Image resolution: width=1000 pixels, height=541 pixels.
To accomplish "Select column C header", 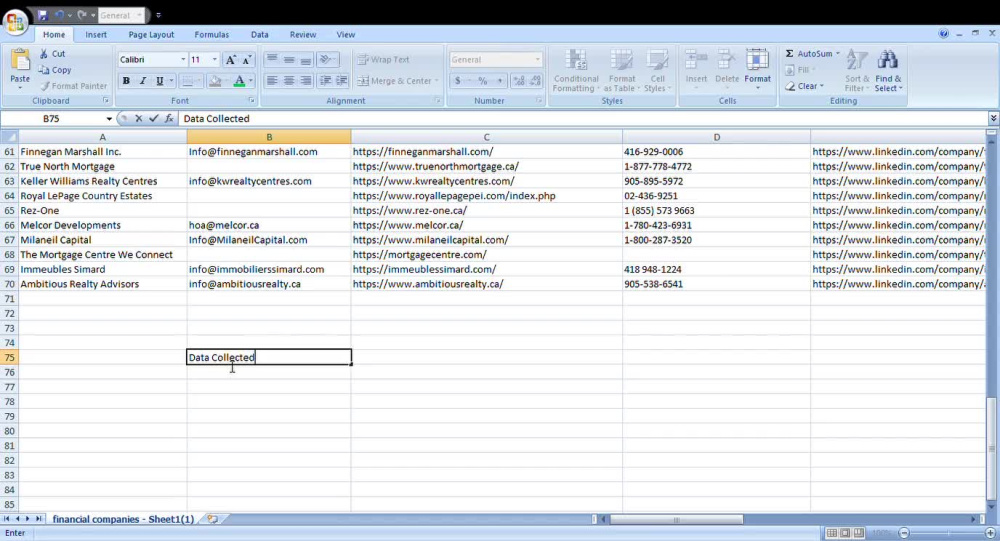I will point(487,137).
